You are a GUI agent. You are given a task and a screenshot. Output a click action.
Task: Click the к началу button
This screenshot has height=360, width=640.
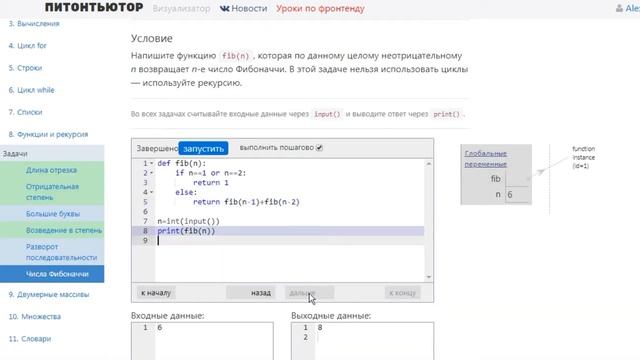click(156, 293)
